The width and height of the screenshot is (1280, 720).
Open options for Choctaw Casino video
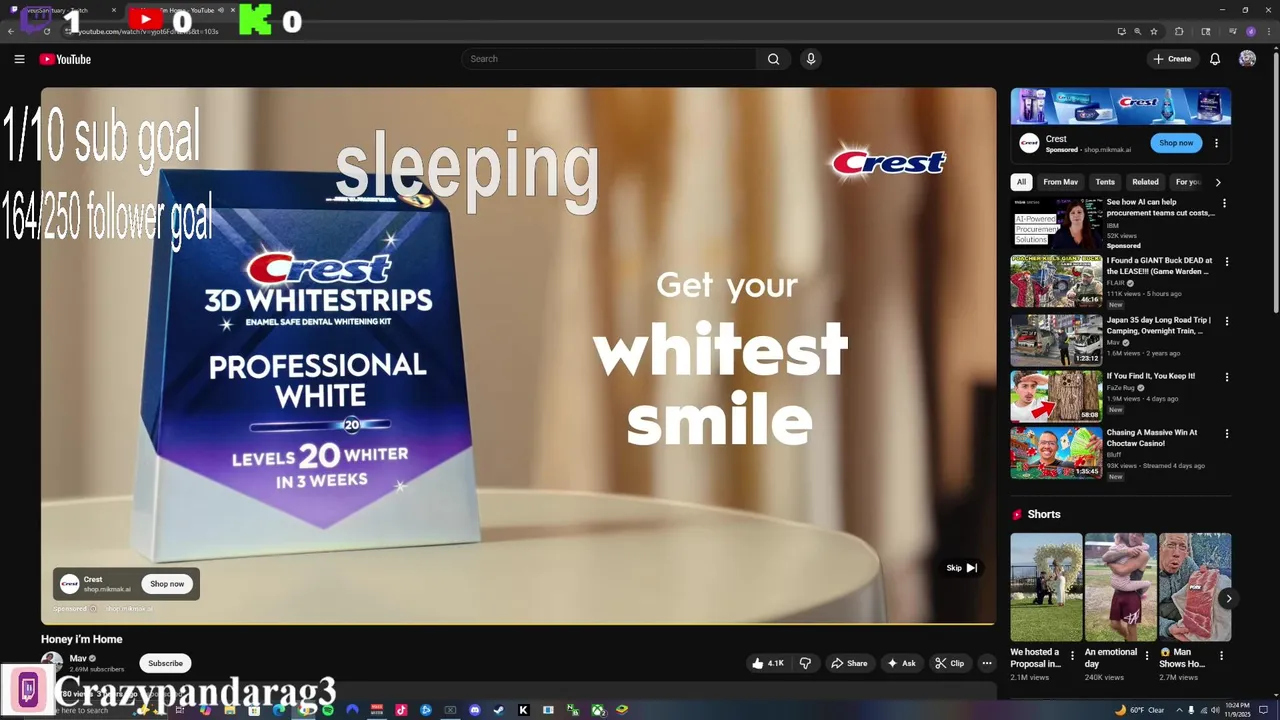pyautogui.click(x=1227, y=434)
